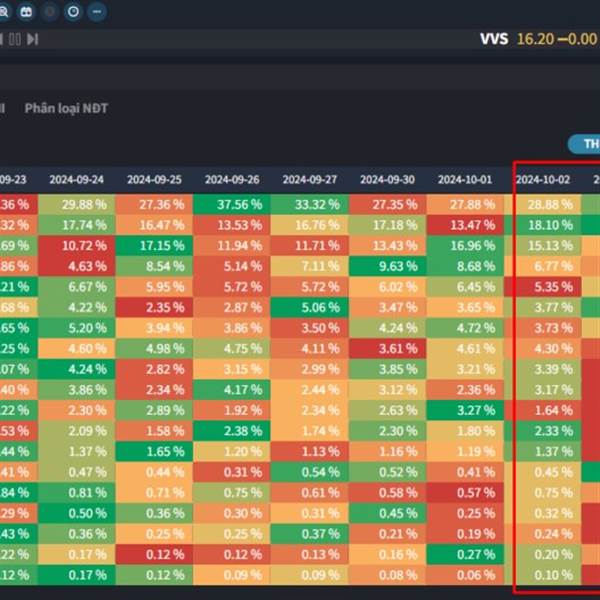Switch to Phân loại NĐT tab

click(66, 108)
